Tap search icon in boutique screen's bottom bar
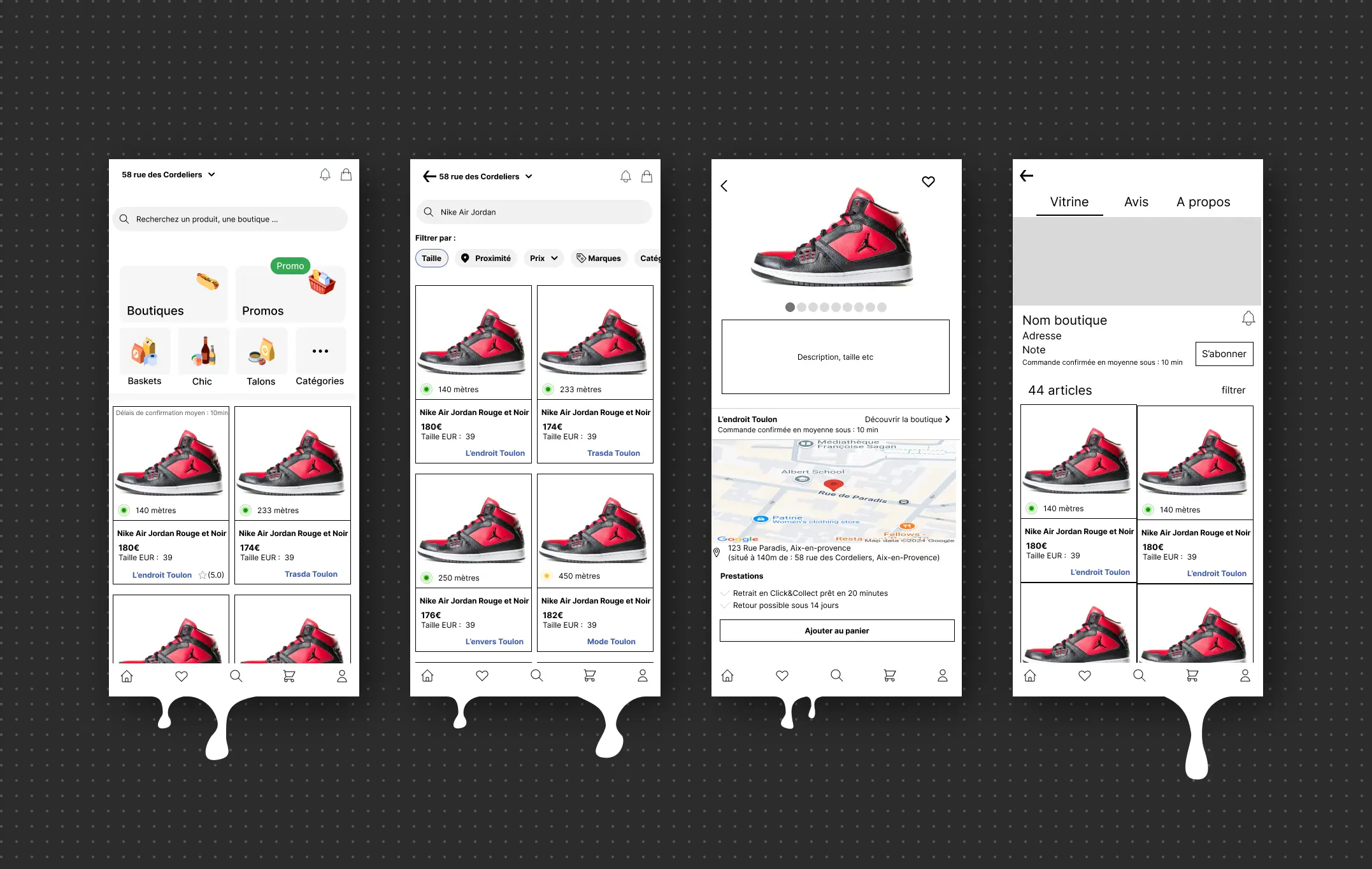 click(1140, 675)
